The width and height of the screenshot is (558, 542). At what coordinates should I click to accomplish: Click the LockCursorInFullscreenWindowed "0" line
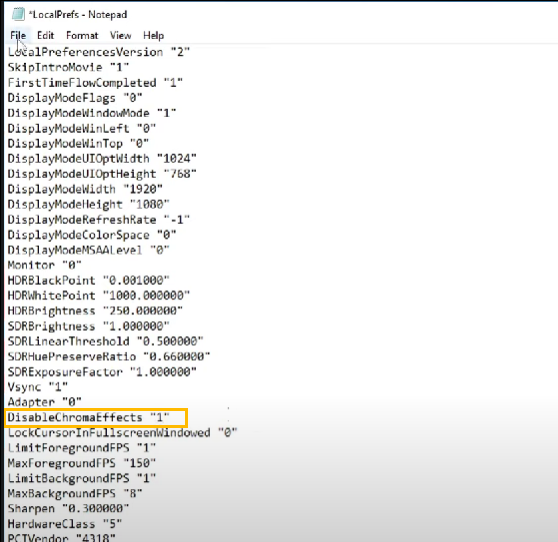[122, 433]
